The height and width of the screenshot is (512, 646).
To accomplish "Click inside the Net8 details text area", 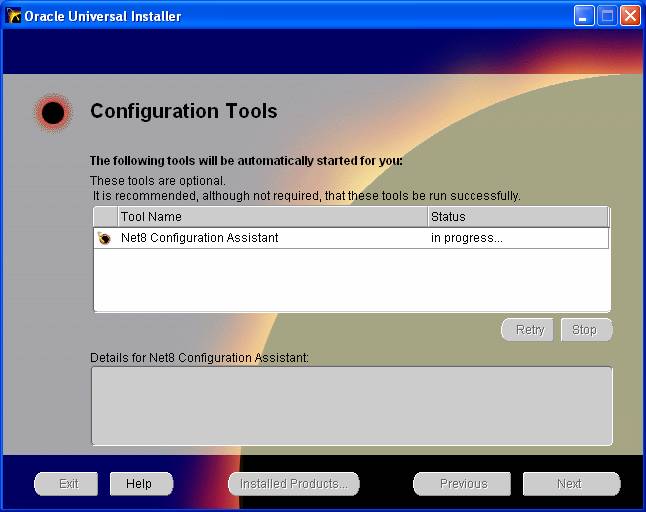I will click(352, 406).
